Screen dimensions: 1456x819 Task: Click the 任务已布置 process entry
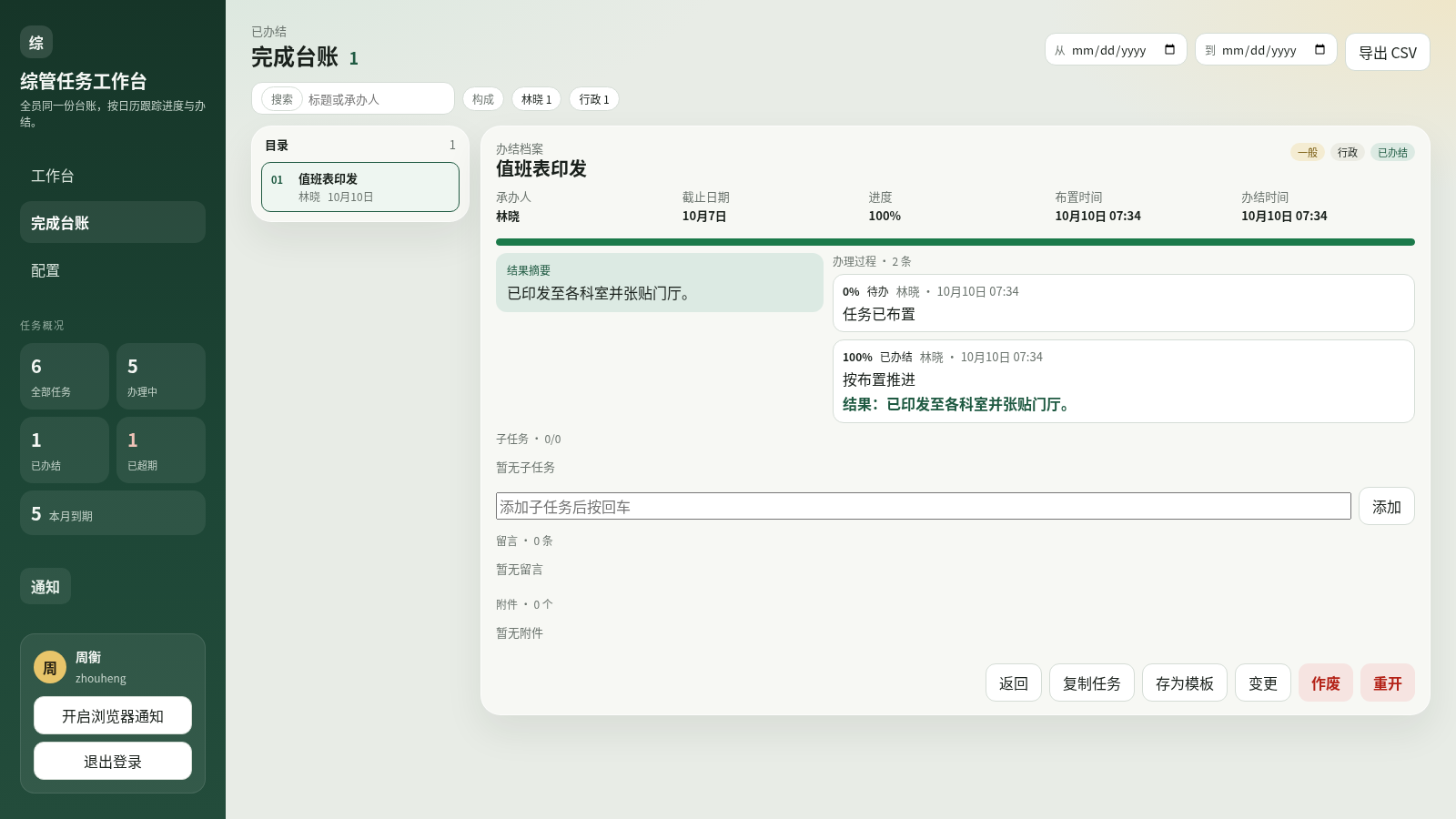(x=1124, y=303)
